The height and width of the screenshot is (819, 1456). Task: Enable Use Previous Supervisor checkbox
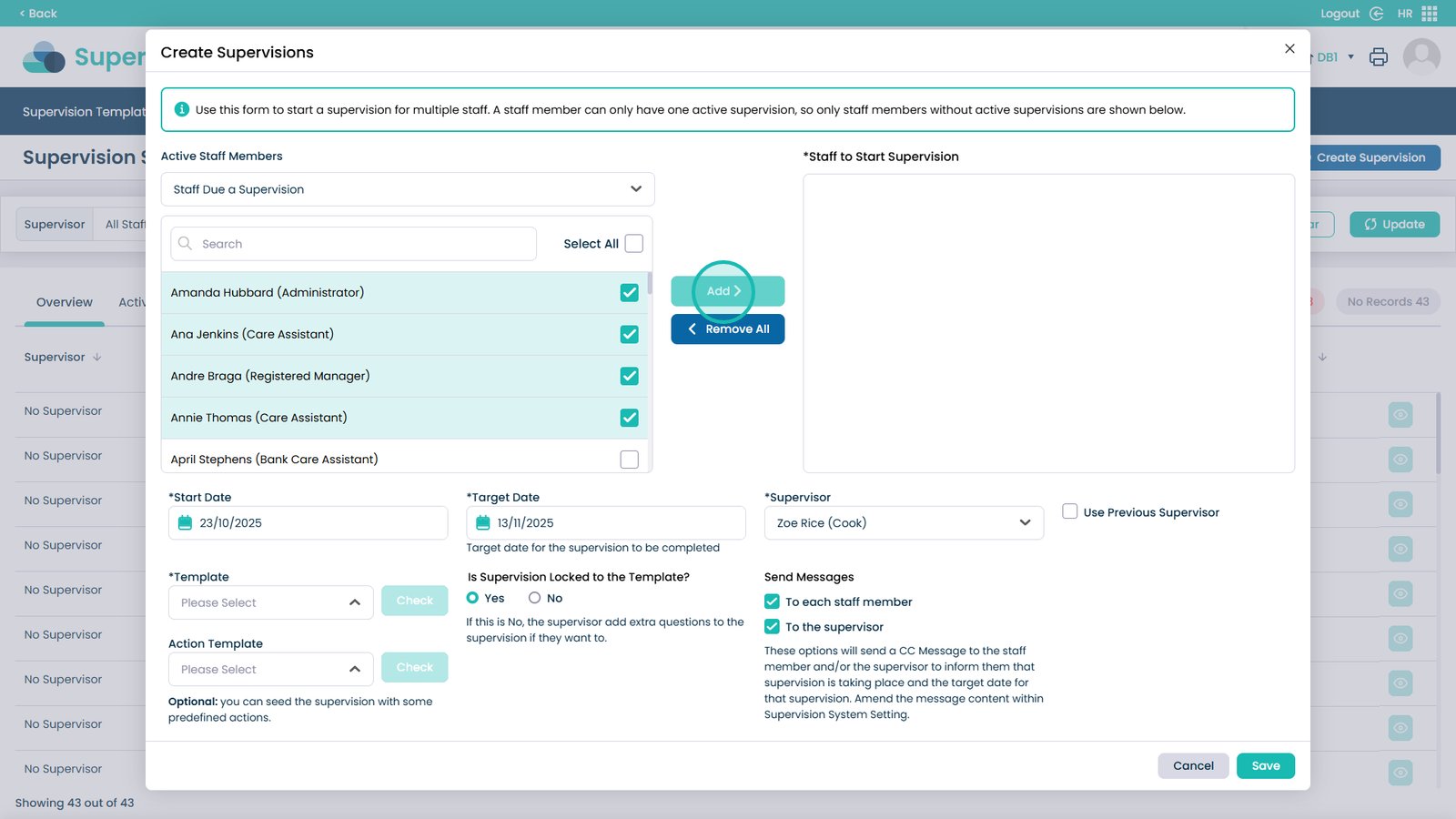(x=1070, y=512)
